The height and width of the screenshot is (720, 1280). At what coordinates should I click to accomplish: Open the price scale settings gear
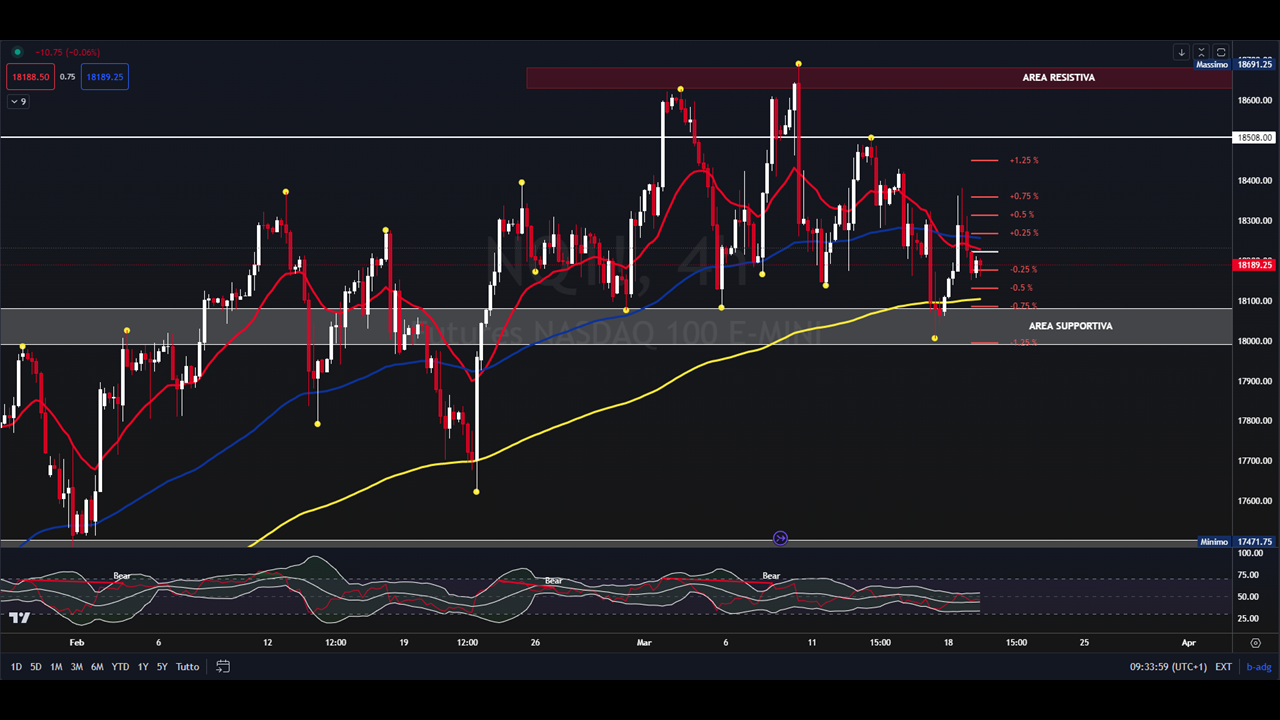(1256, 643)
